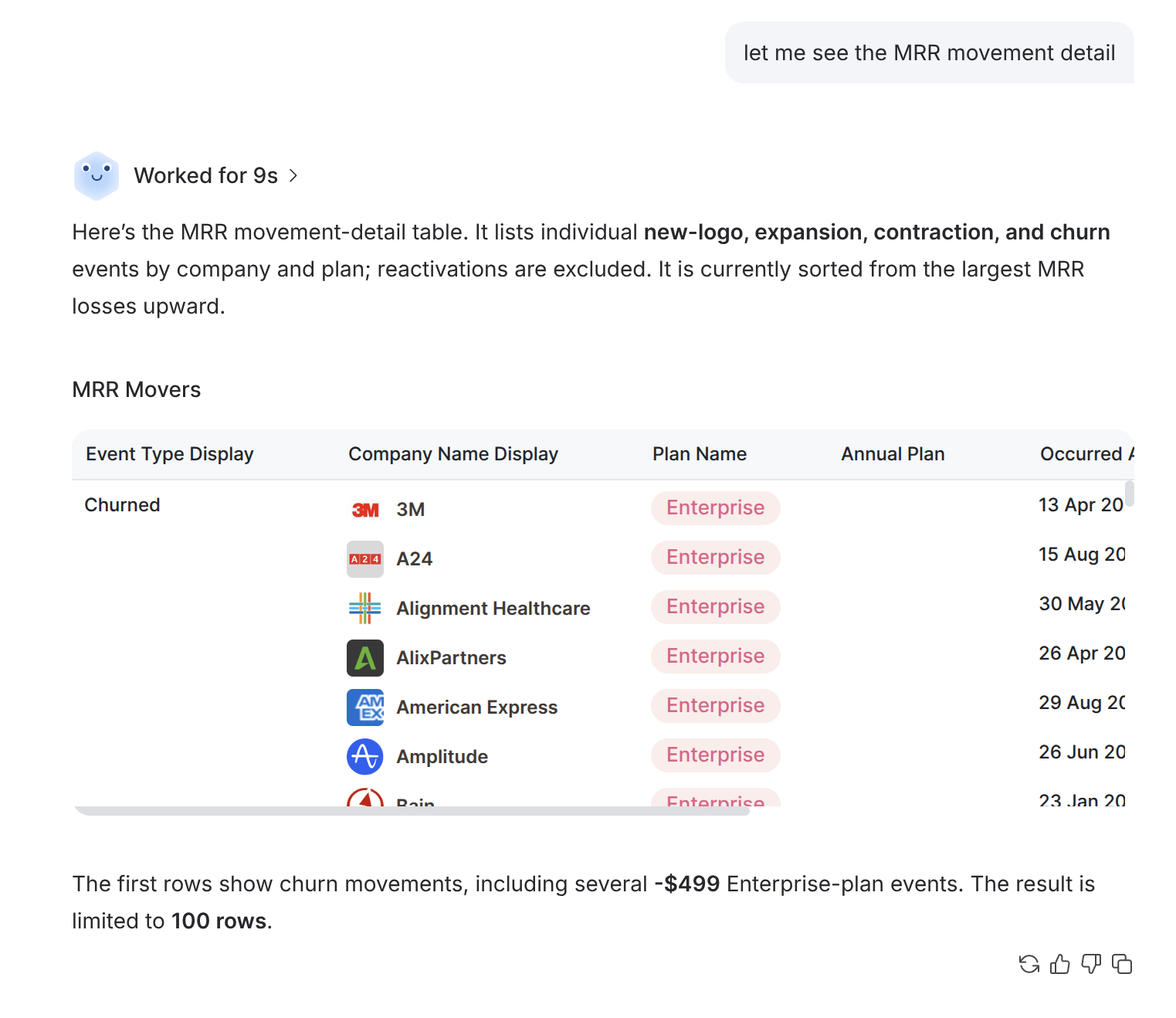Sort by Company Name Display column
1176x1018 pixels.
point(453,454)
